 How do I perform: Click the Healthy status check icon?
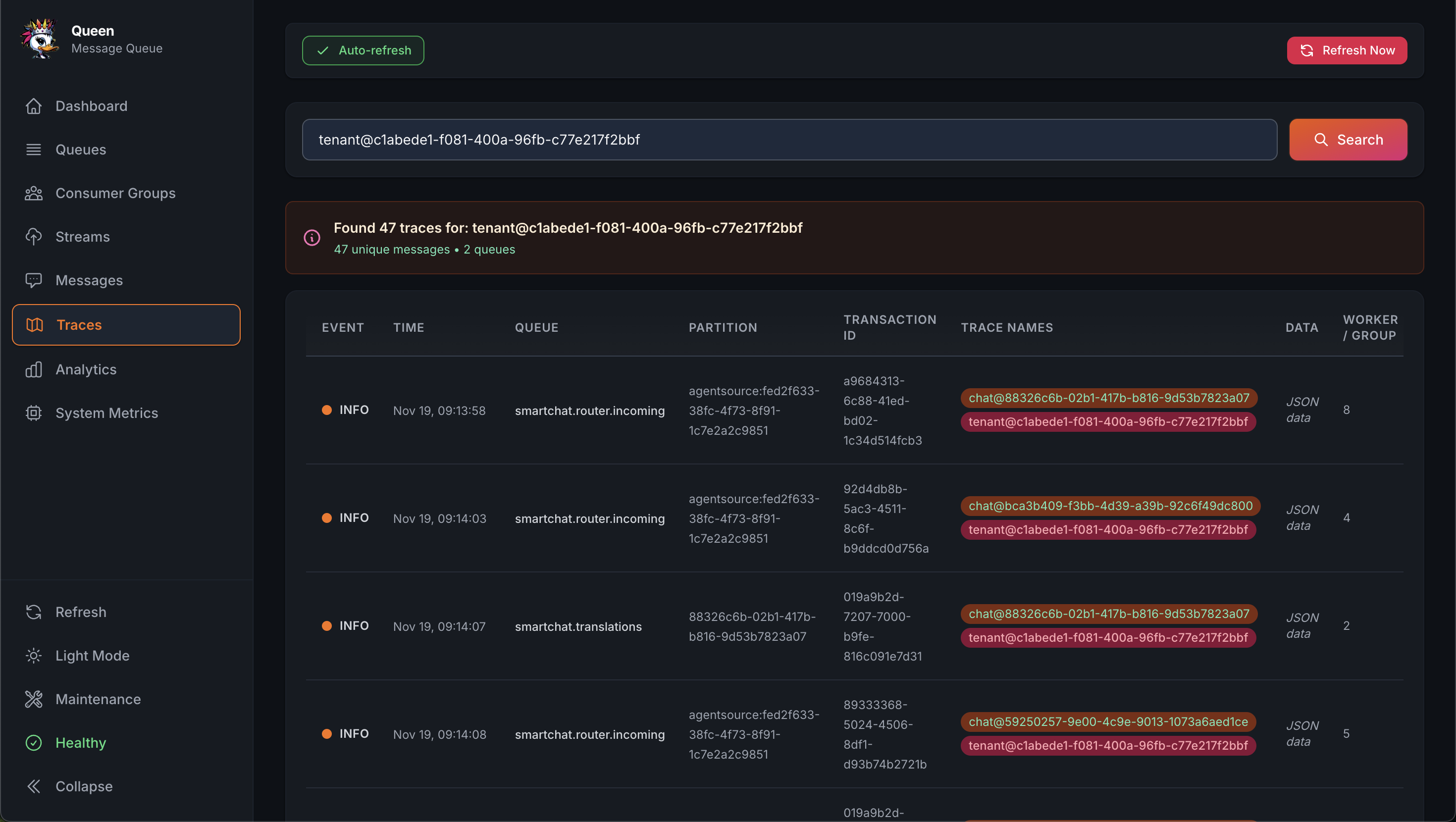click(34, 743)
